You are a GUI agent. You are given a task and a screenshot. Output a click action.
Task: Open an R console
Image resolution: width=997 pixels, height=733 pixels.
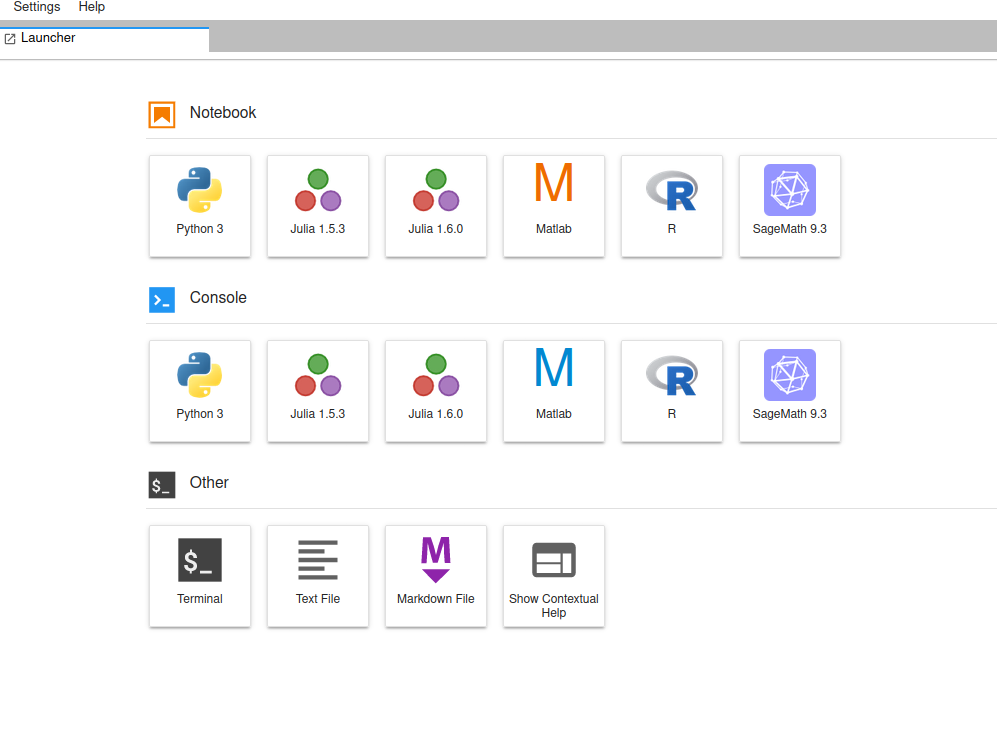pyautogui.click(x=671, y=391)
